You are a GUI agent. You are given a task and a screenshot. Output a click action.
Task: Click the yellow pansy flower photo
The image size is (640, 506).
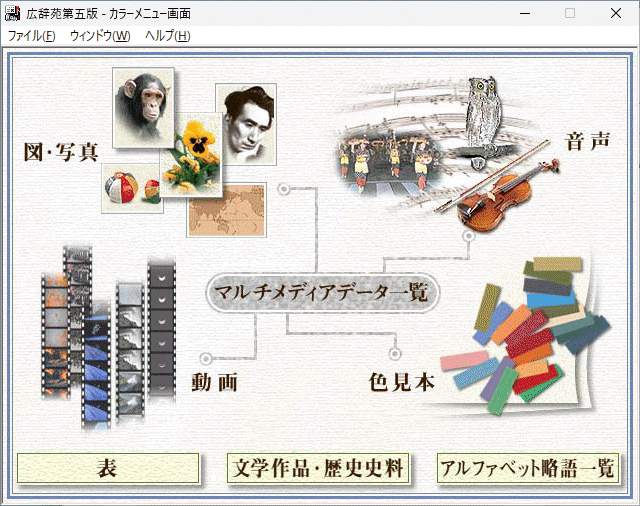pyautogui.click(x=191, y=155)
